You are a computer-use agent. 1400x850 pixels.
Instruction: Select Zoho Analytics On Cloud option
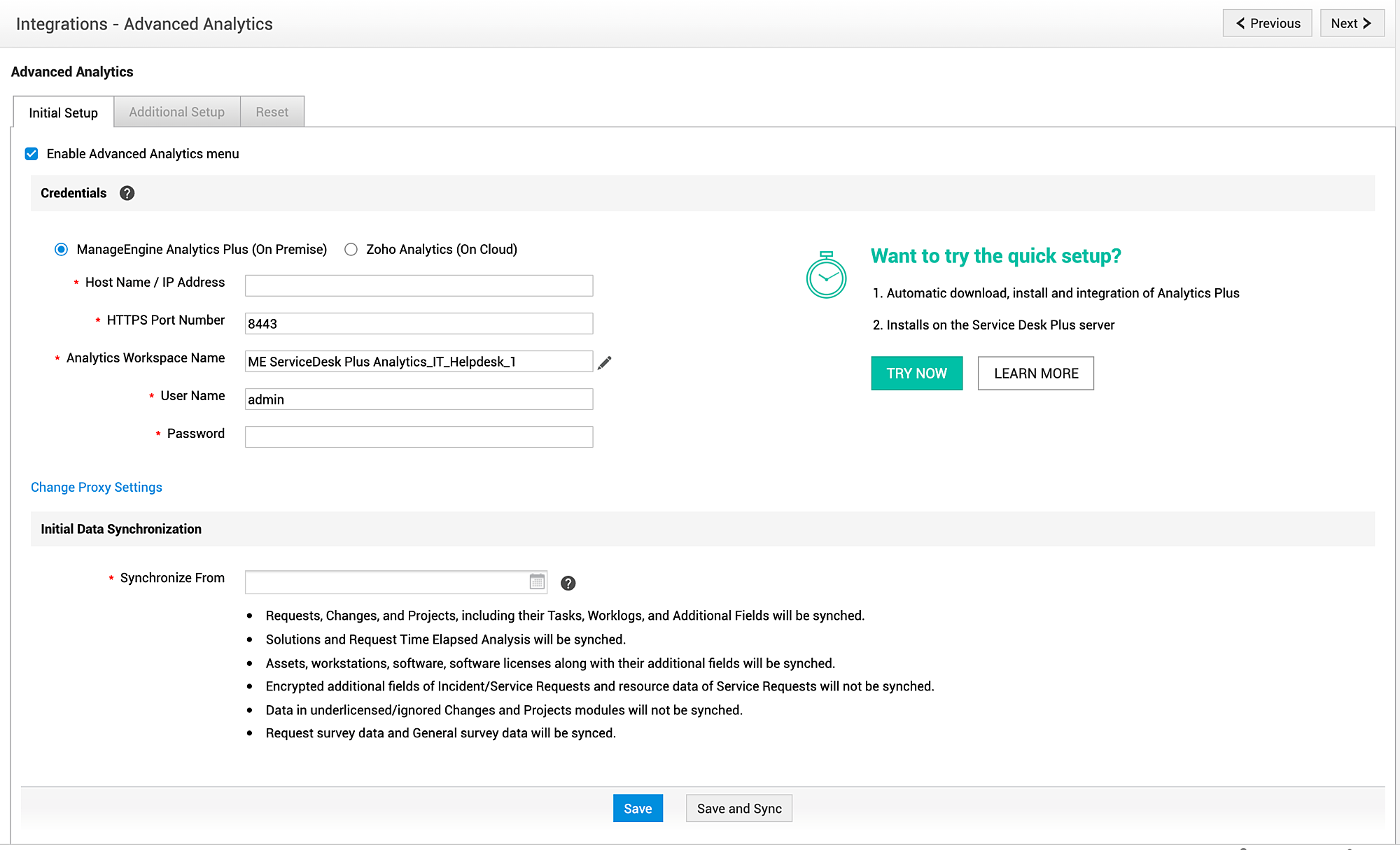[351, 250]
